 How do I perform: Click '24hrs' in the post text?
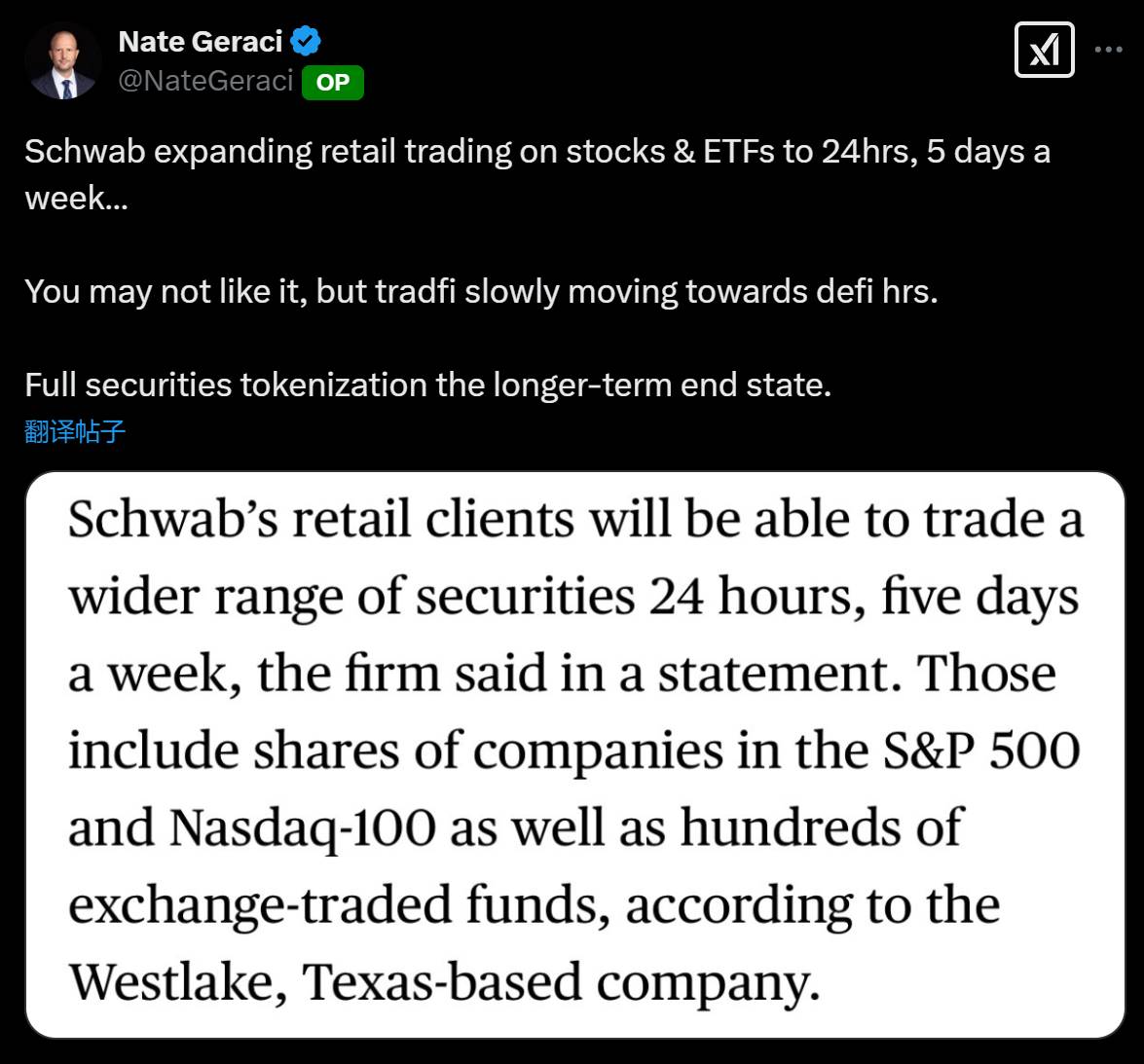[x=869, y=152]
